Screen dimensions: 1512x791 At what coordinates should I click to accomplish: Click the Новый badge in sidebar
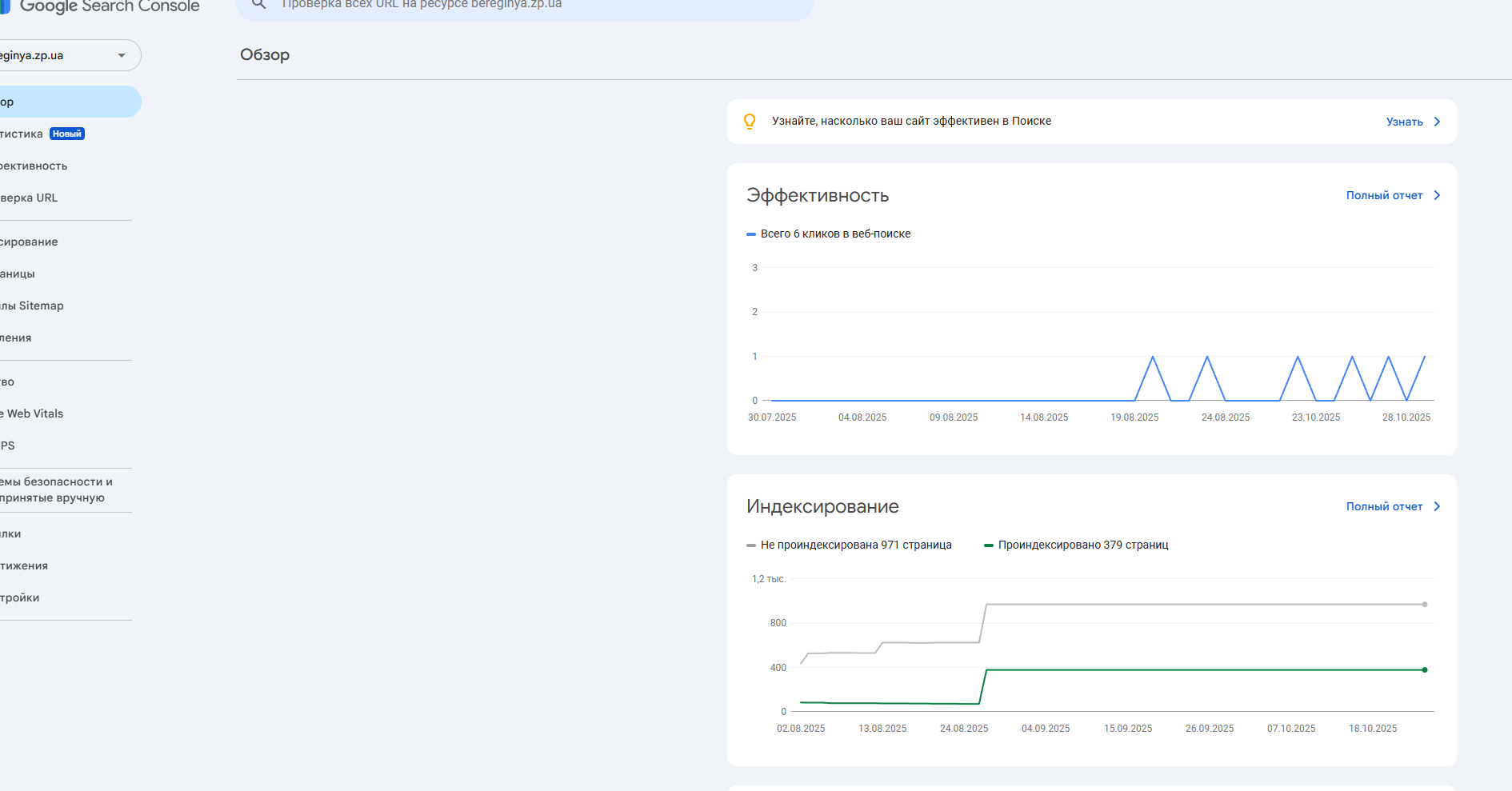pyautogui.click(x=67, y=134)
